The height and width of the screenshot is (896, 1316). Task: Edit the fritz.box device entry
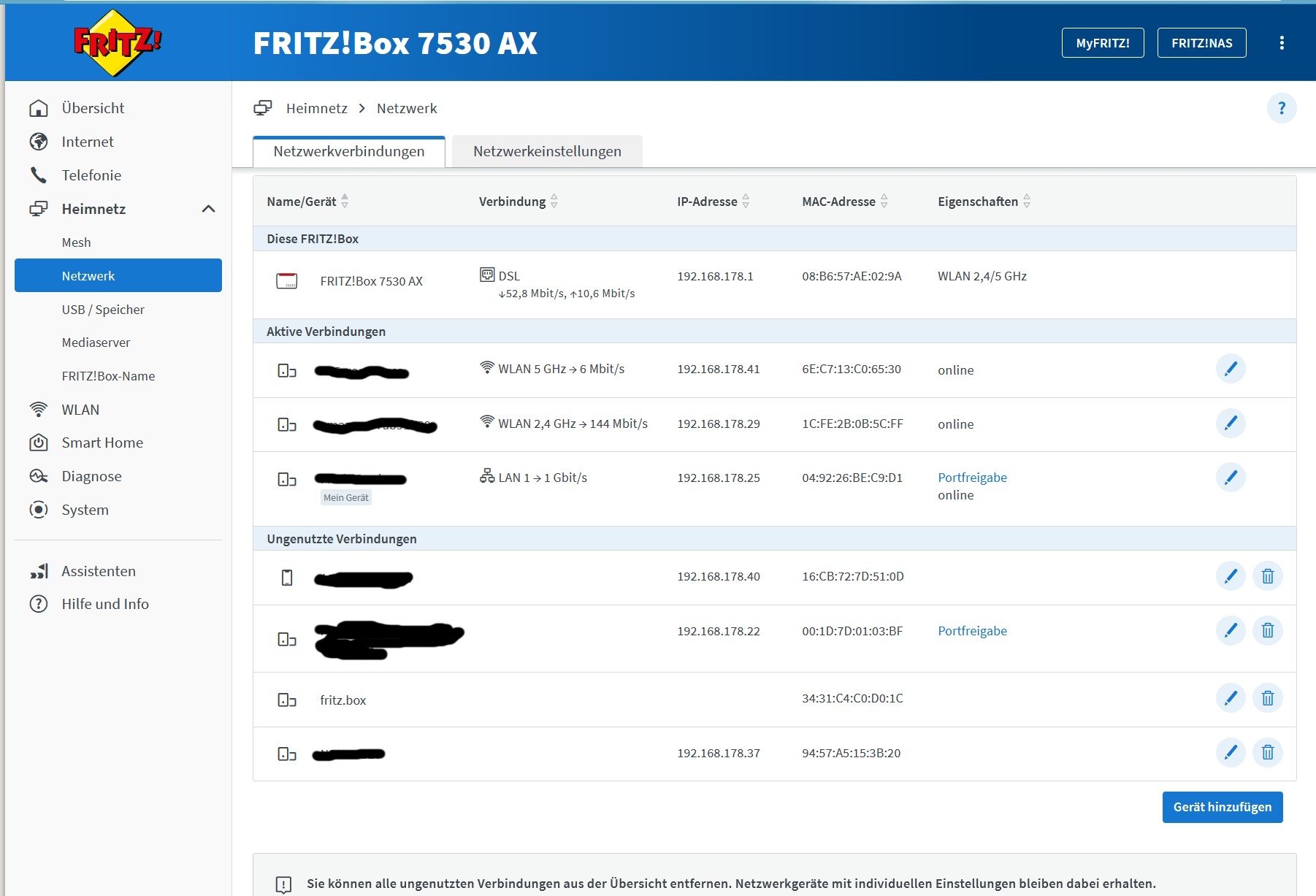click(1231, 698)
